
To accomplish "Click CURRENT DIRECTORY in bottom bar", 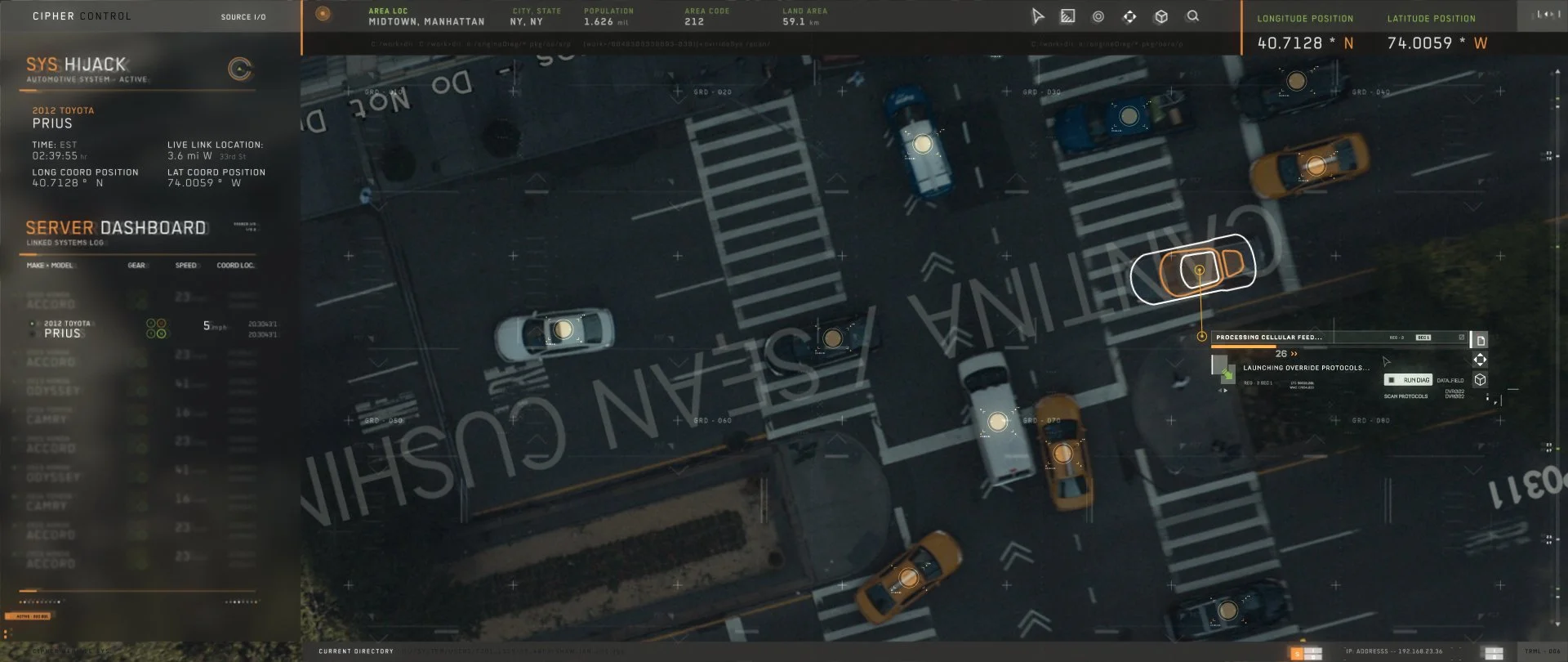I will pos(356,651).
